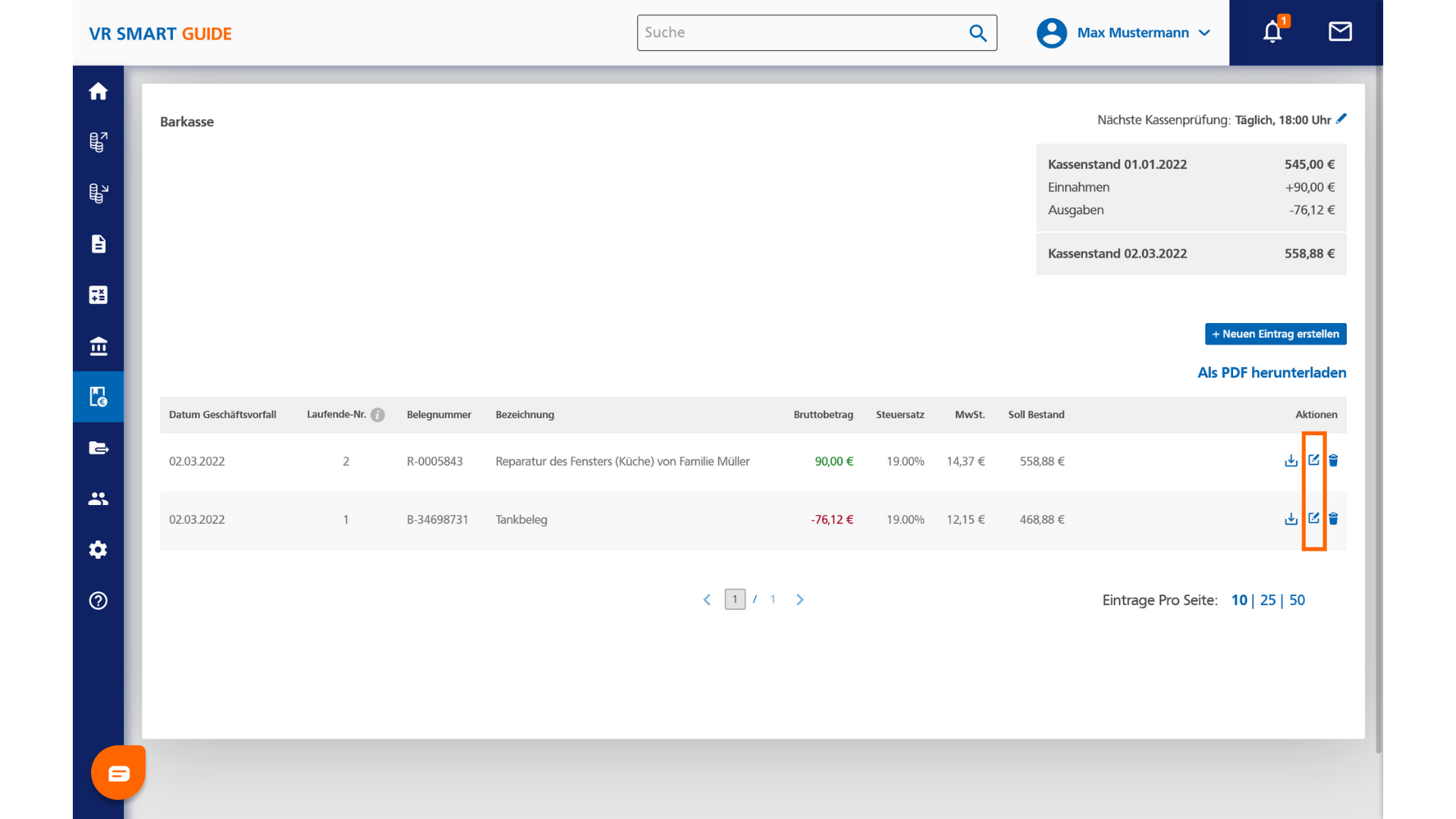Open the mail envelope icon
This screenshot has height=819, width=1456.
coord(1340,32)
